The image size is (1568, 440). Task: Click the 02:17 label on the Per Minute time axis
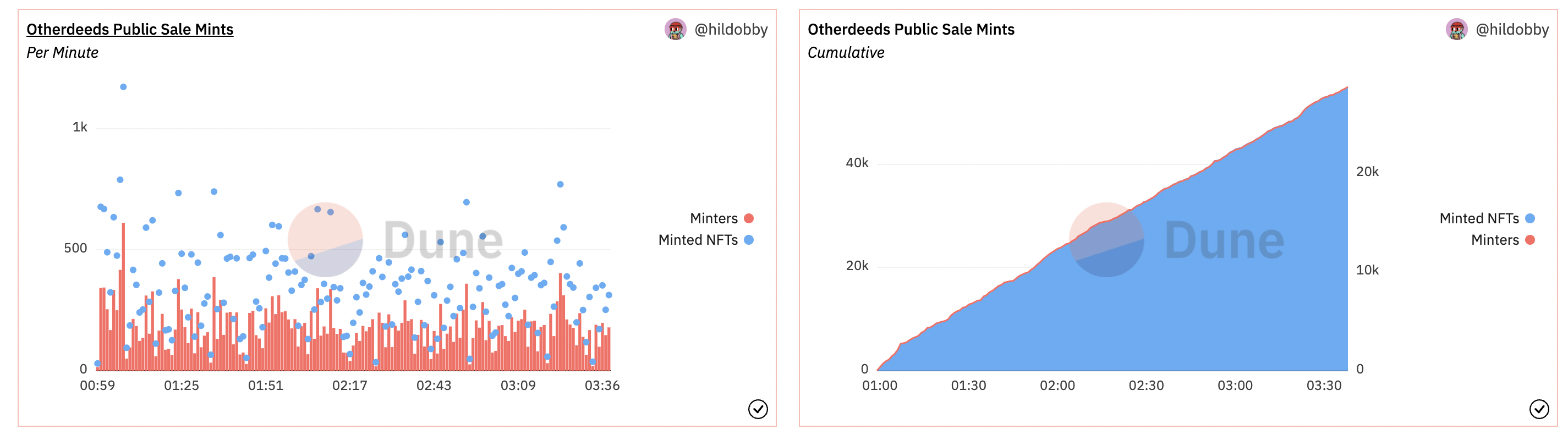point(349,385)
